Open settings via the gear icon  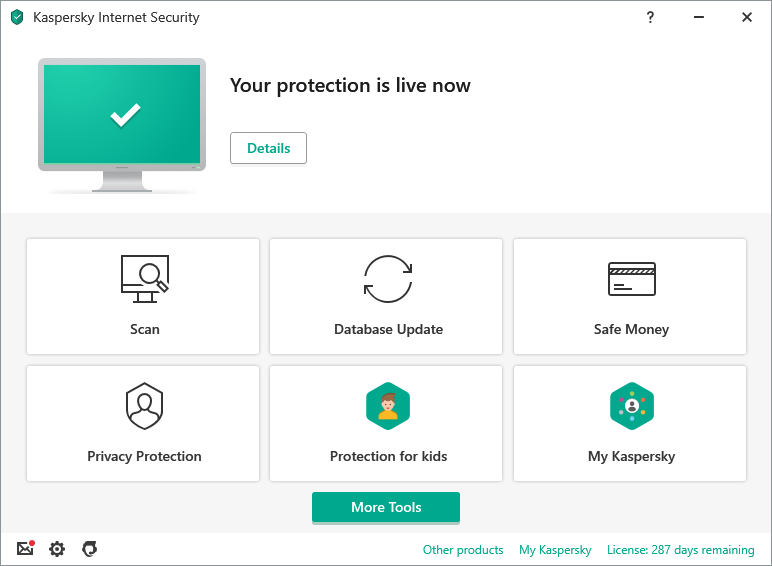(x=57, y=549)
